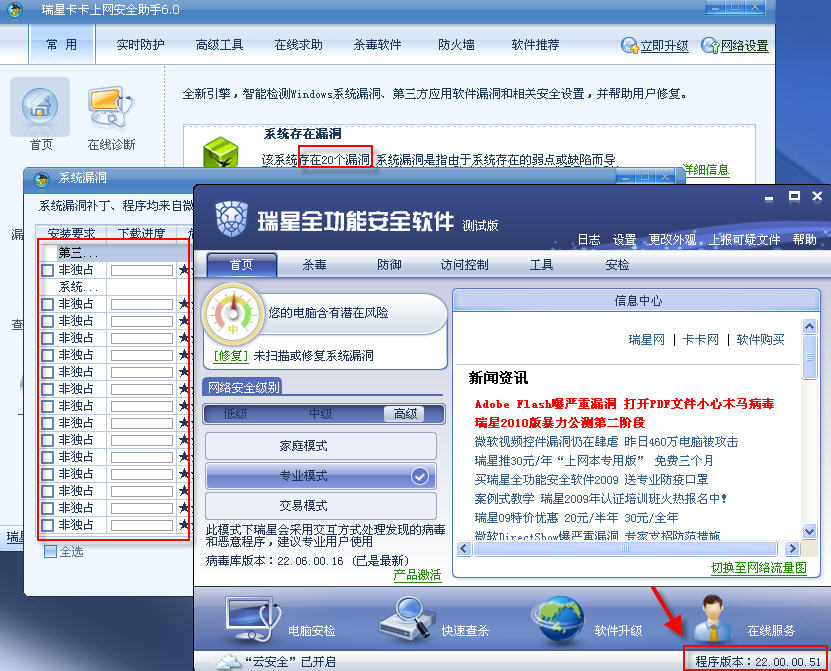Open 卡卡网 link in info center
Image resolution: width=831 pixels, height=671 pixels.
701,340
